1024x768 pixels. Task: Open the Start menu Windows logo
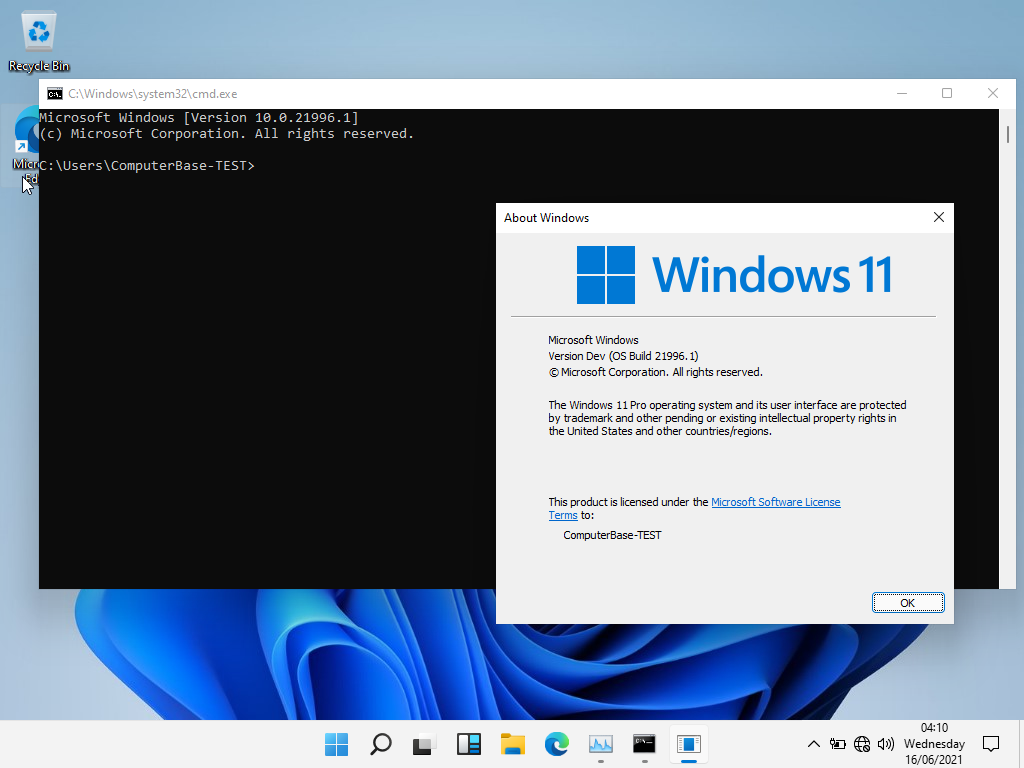pos(336,744)
